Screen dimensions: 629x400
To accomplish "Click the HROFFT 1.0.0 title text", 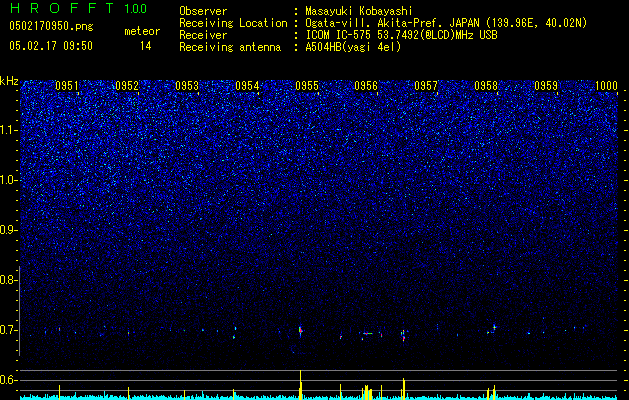I will [78, 8].
